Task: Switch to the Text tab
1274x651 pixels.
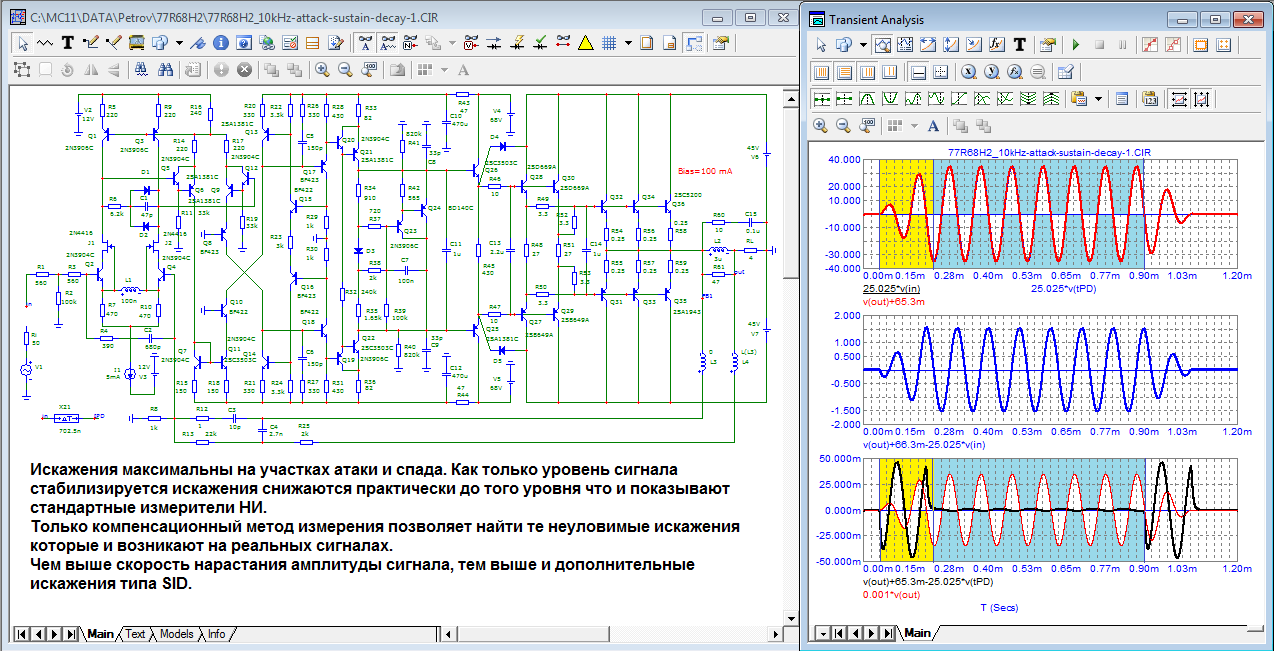Action: (135, 634)
